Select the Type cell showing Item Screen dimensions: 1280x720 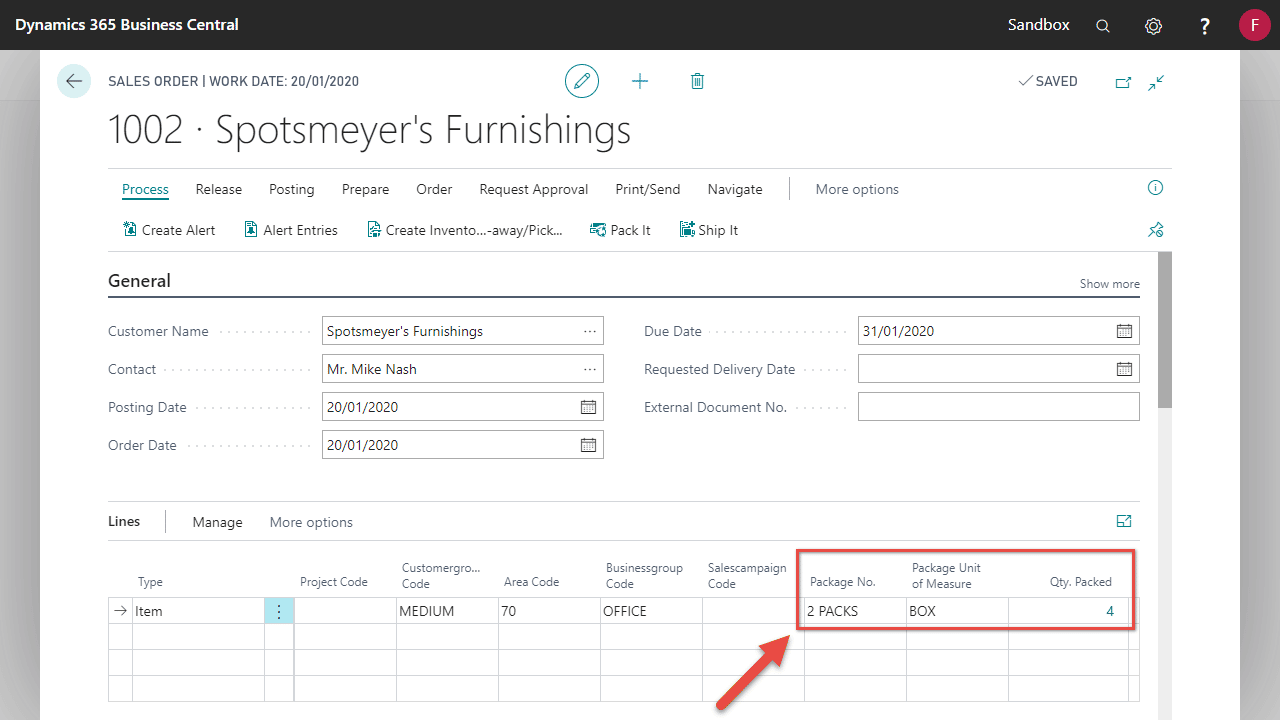[198, 611]
